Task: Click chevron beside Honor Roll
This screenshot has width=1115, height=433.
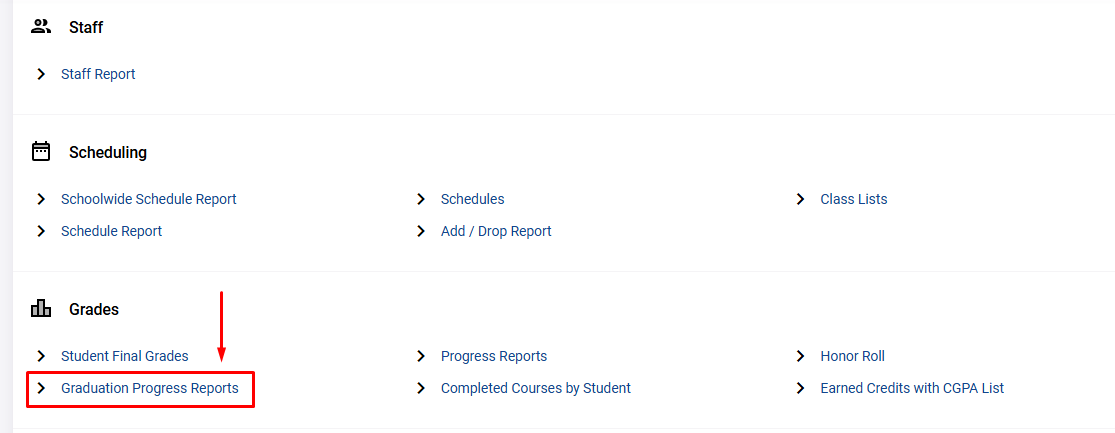Action: [801, 356]
